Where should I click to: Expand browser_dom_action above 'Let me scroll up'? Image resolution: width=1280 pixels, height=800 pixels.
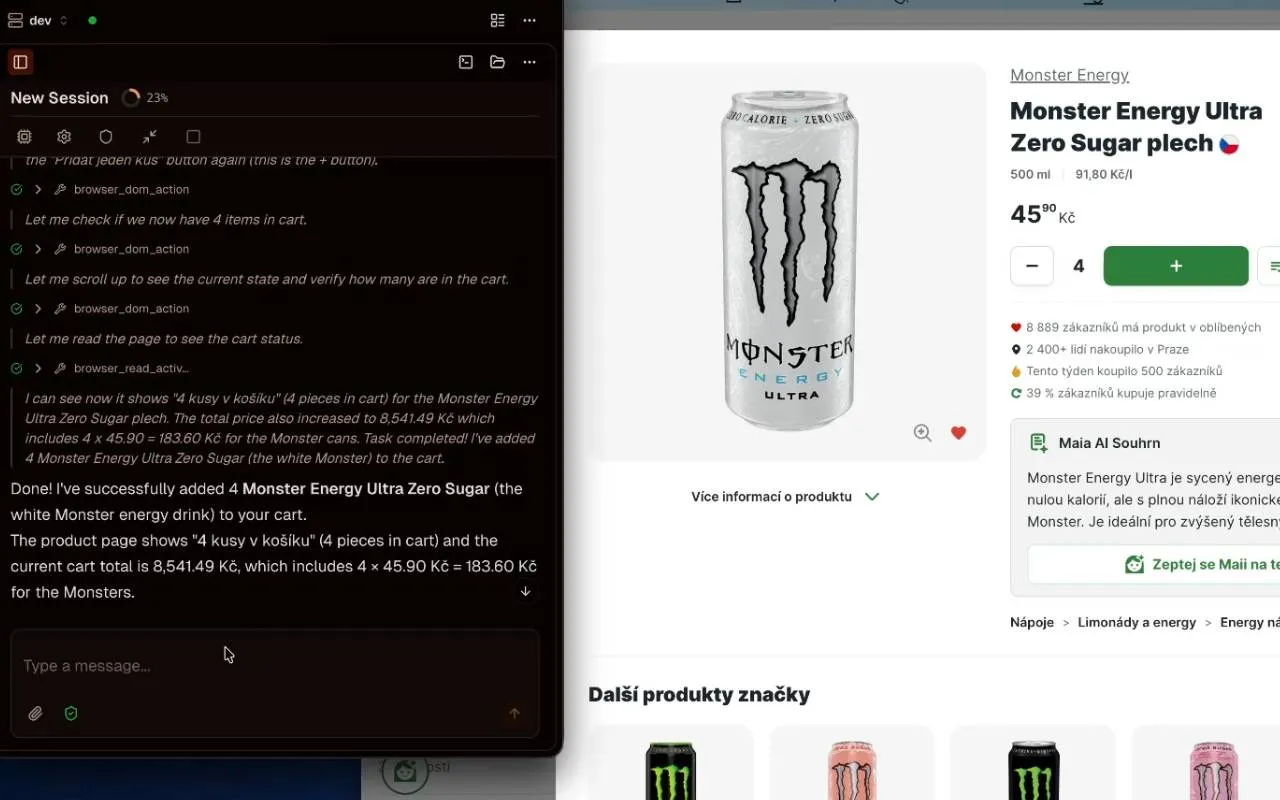click(x=38, y=249)
